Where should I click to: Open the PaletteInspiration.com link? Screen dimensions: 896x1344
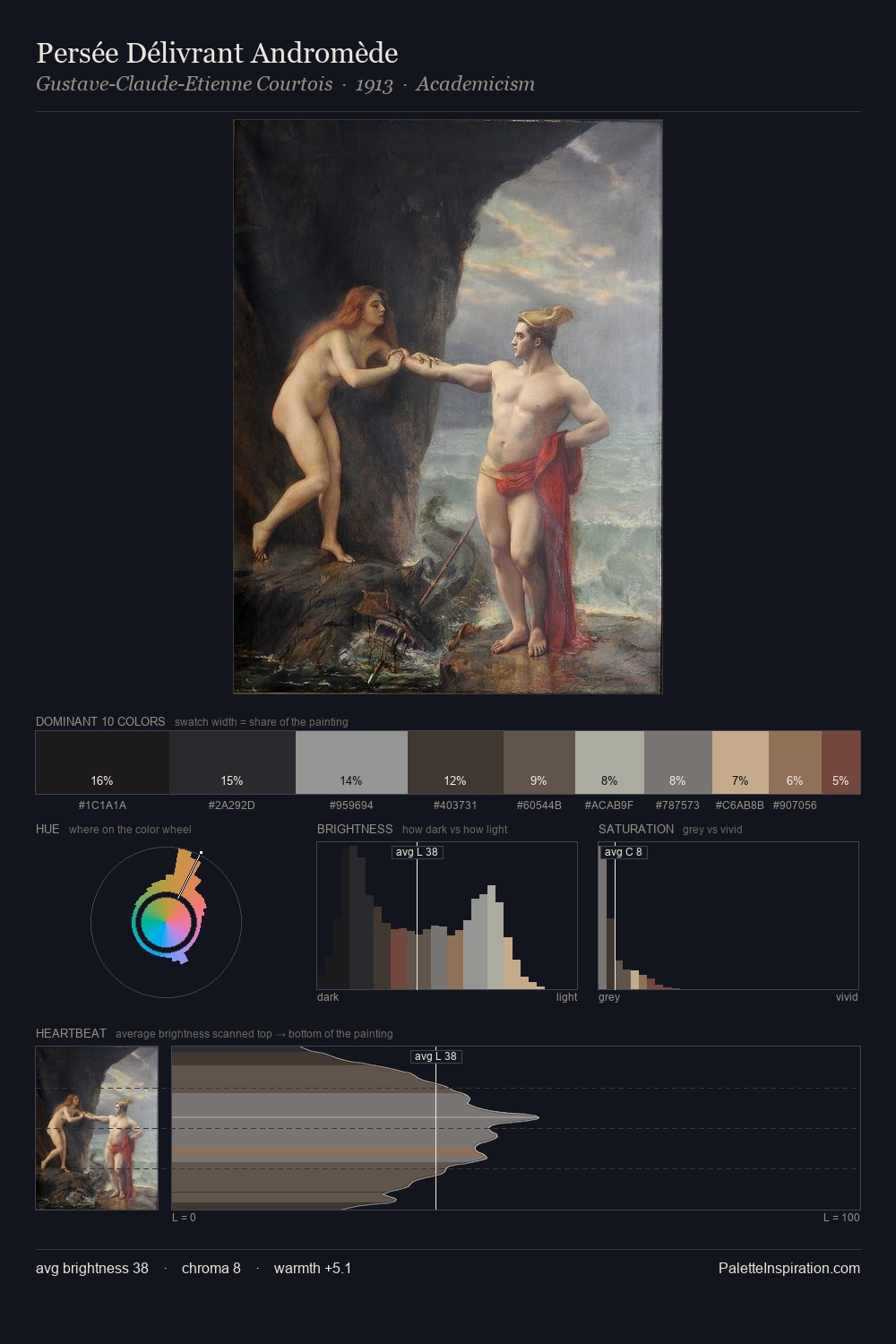789,1268
